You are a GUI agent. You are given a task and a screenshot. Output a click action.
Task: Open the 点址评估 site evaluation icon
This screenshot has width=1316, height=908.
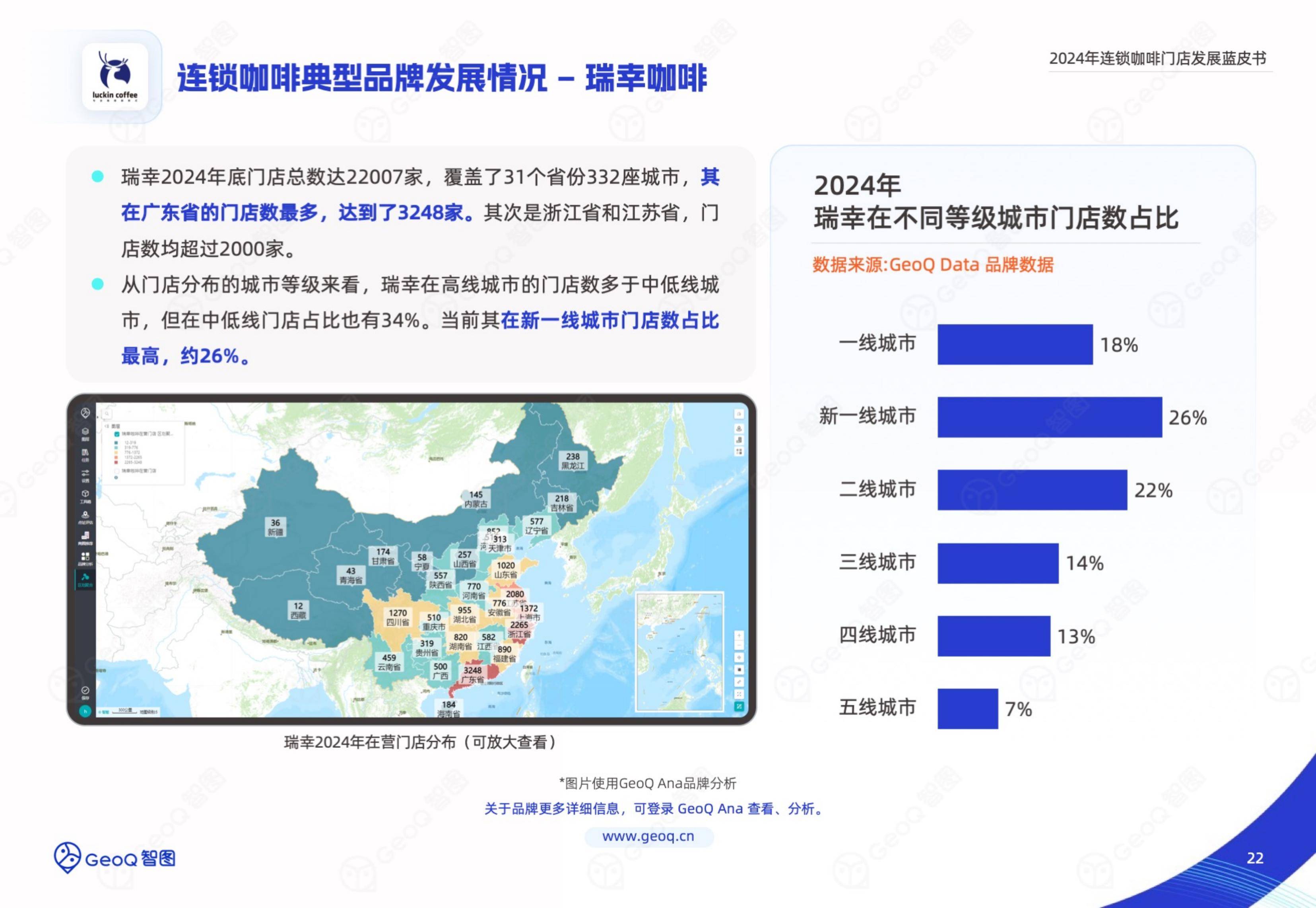(x=85, y=518)
